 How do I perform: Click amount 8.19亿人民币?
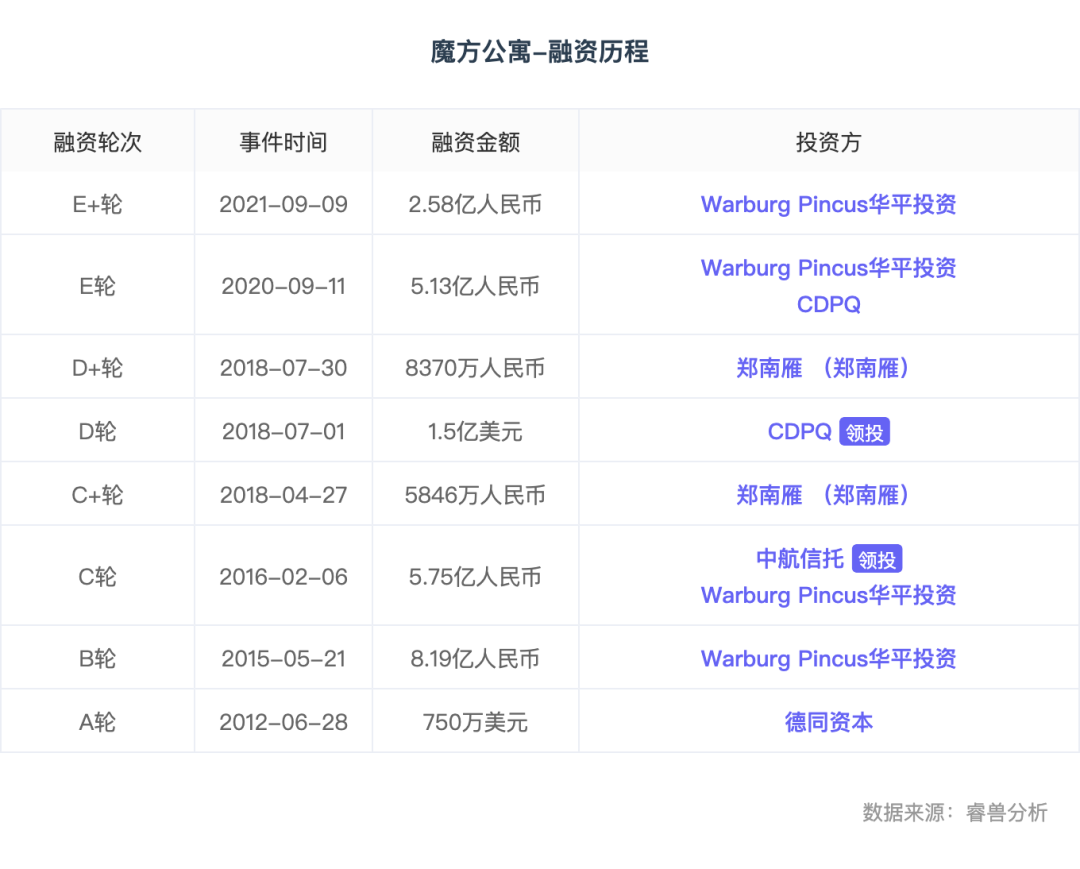(x=475, y=659)
